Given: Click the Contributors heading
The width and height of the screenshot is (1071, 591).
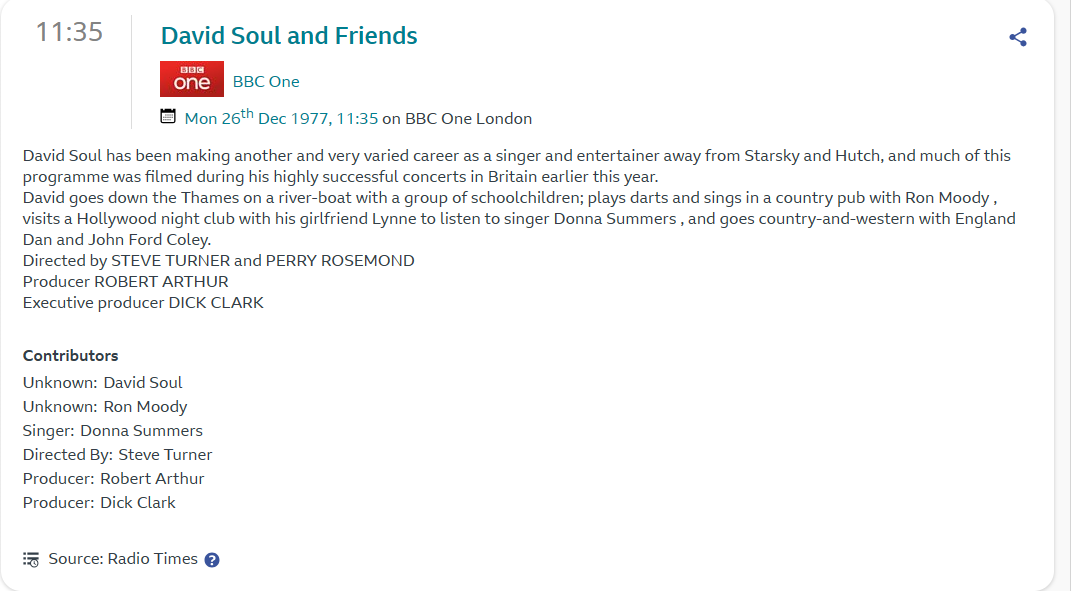Looking at the screenshot, I should tap(70, 356).
